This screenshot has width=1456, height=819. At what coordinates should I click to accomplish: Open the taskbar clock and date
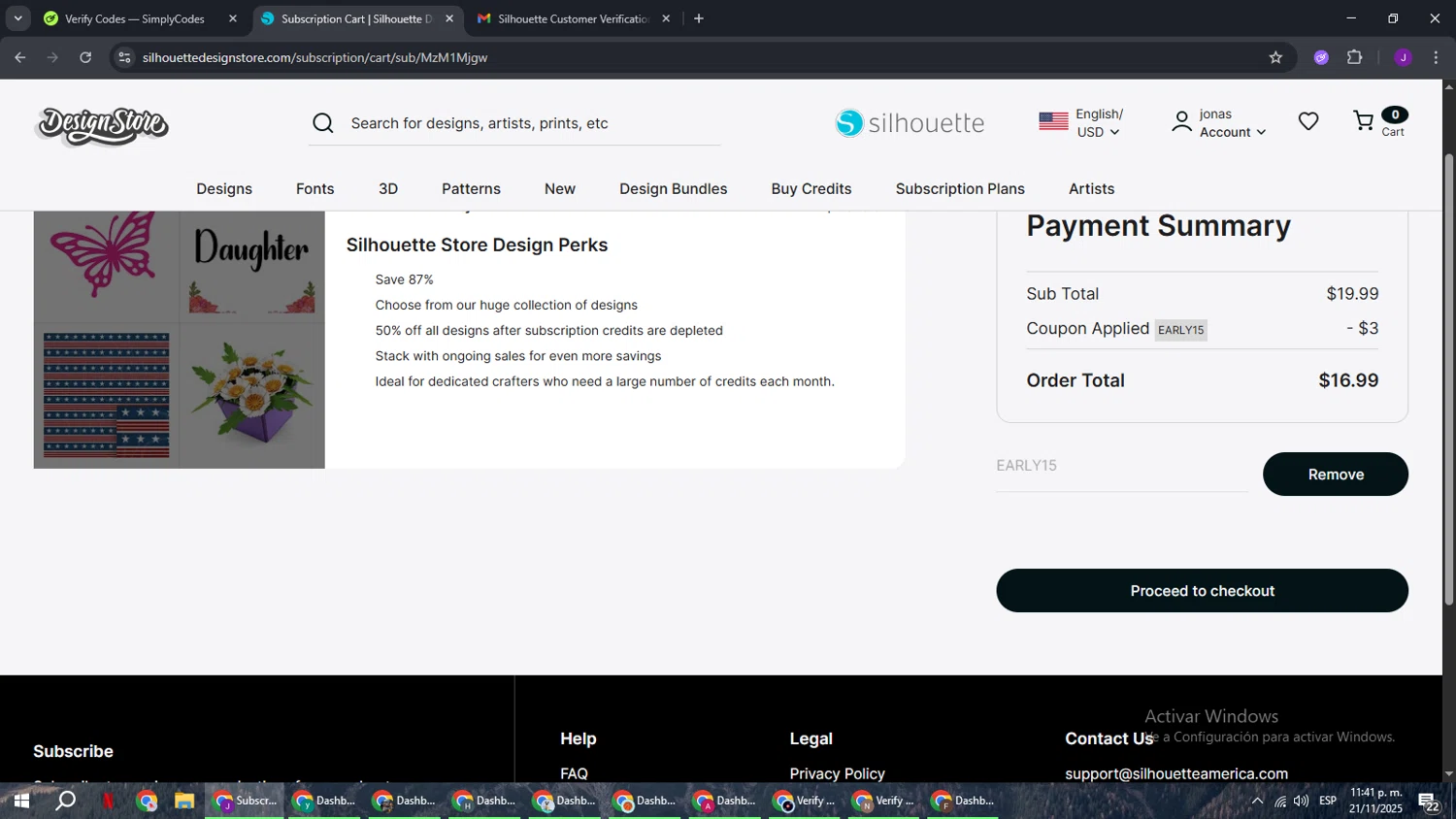[x=1375, y=801]
